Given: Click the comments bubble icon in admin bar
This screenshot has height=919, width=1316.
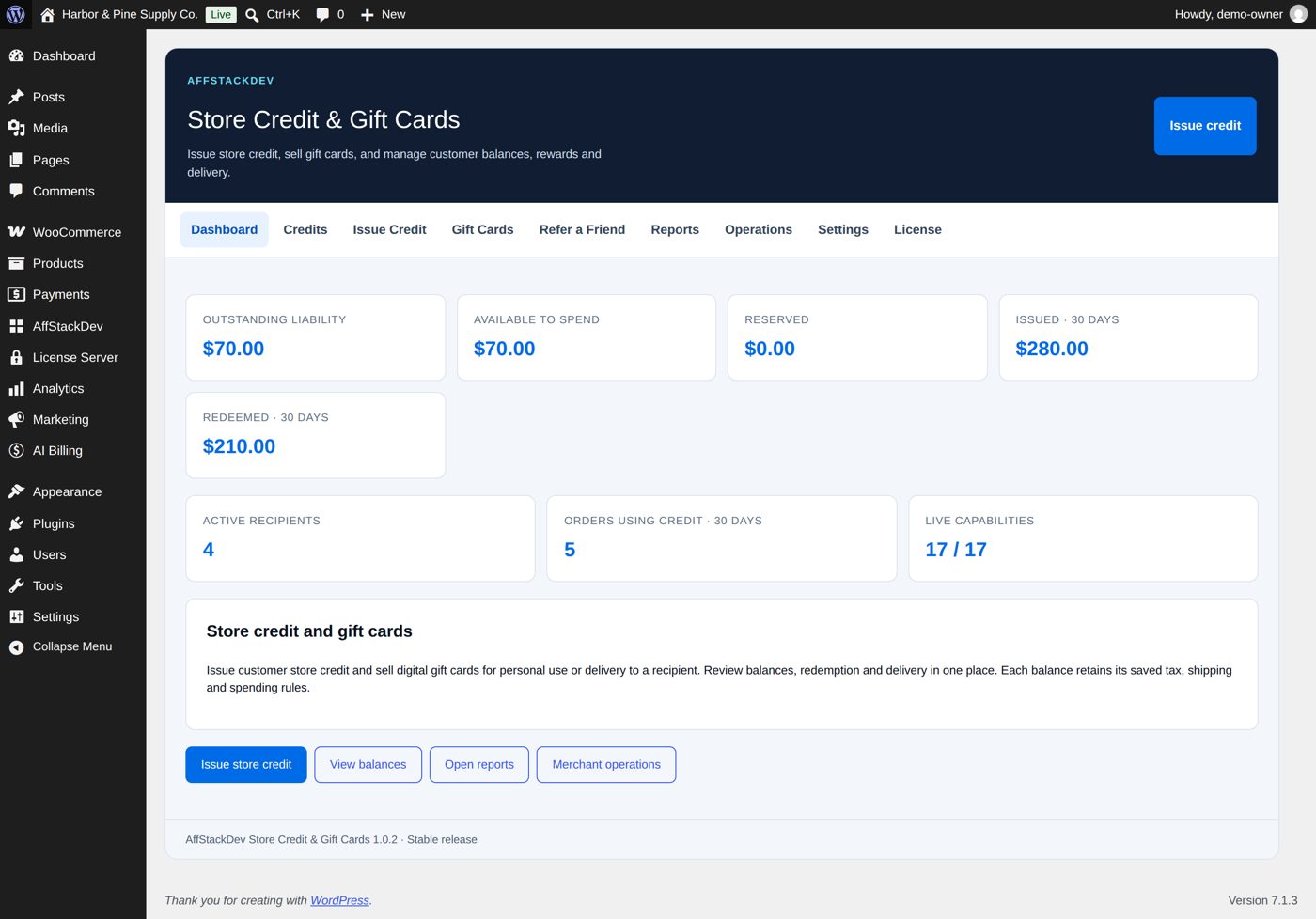Looking at the screenshot, I should coord(322,15).
